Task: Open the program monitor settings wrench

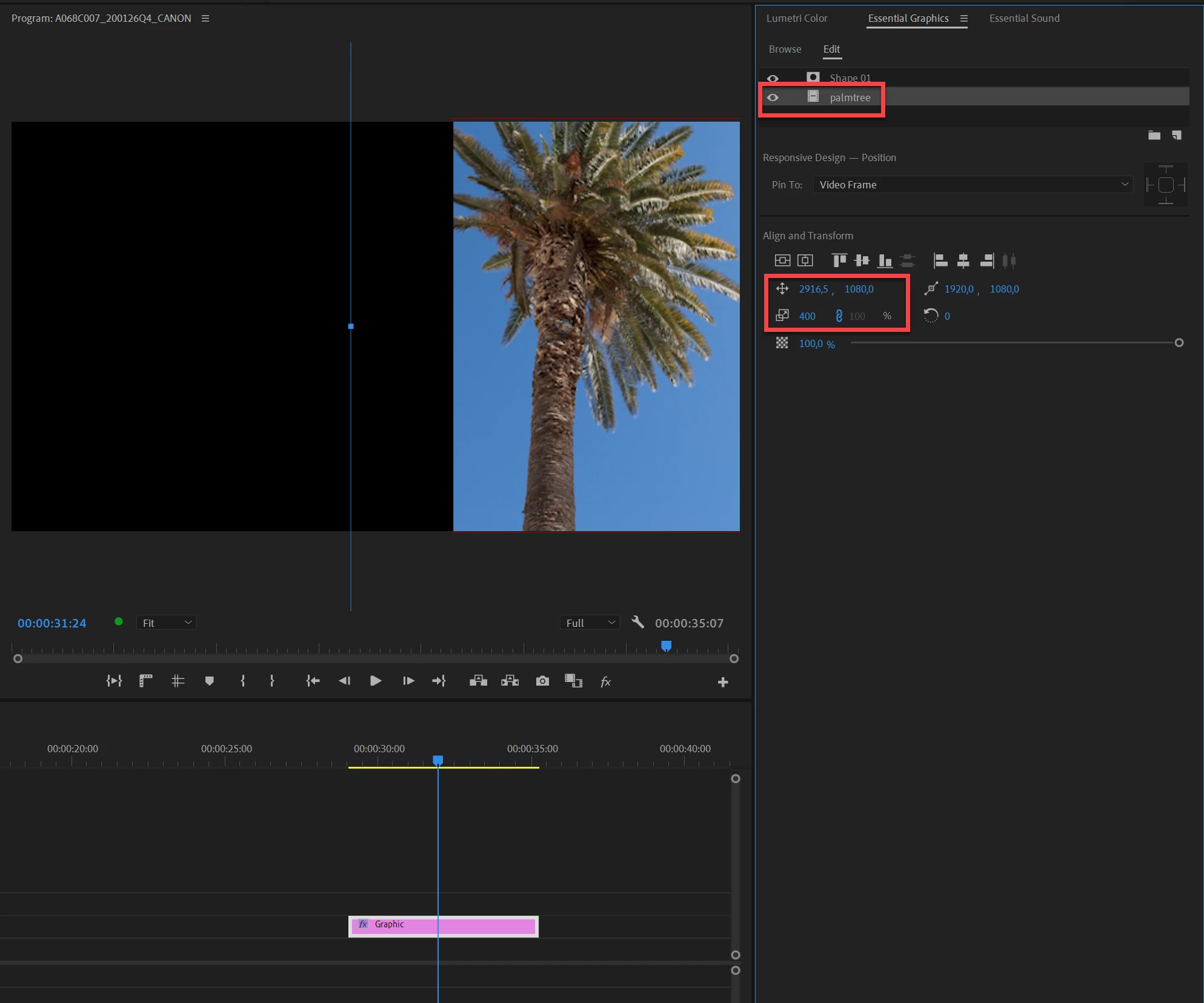Action: [x=637, y=623]
